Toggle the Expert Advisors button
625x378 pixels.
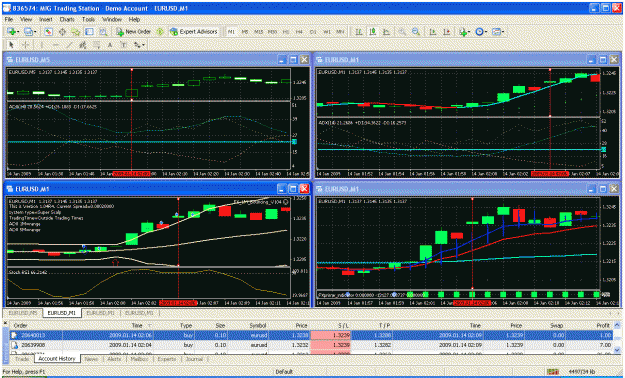(194, 32)
